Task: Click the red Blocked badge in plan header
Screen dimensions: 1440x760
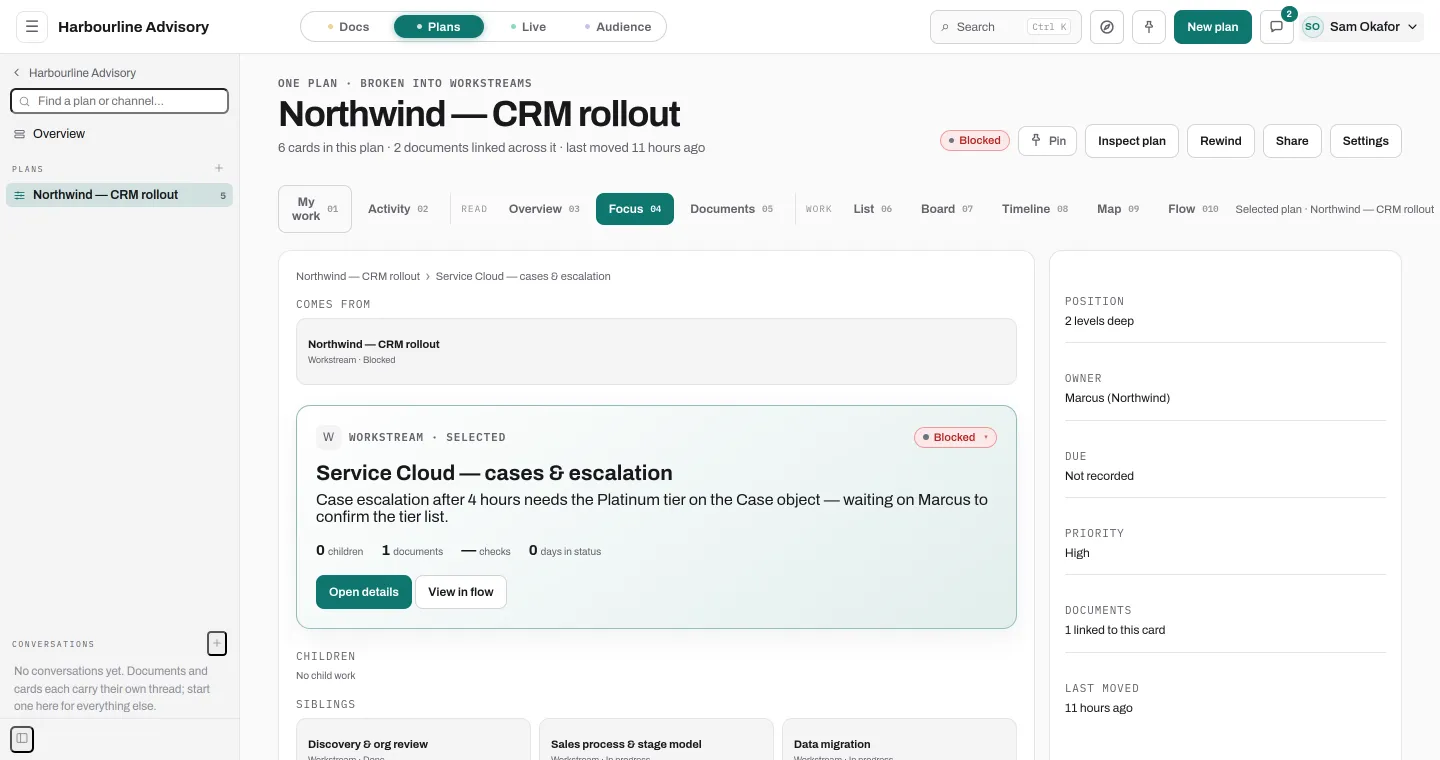Action: coord(975,141)
